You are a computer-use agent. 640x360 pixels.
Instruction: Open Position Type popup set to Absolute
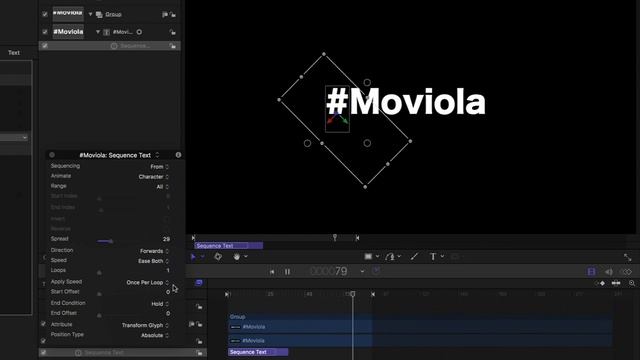coord(155,336)
